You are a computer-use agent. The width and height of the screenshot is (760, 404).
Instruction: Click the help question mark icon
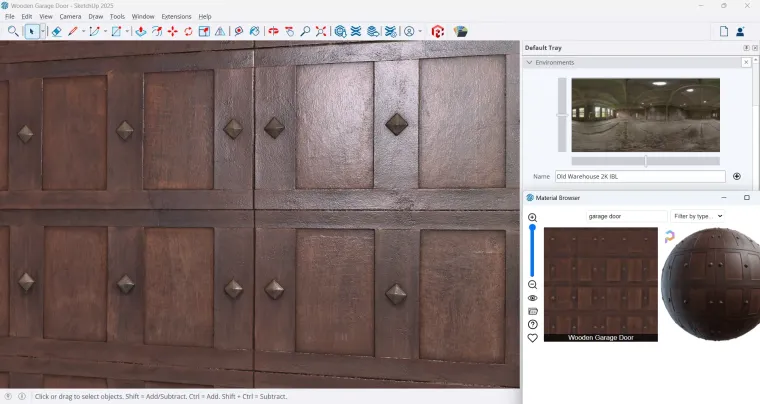click(x=532, y=324)
